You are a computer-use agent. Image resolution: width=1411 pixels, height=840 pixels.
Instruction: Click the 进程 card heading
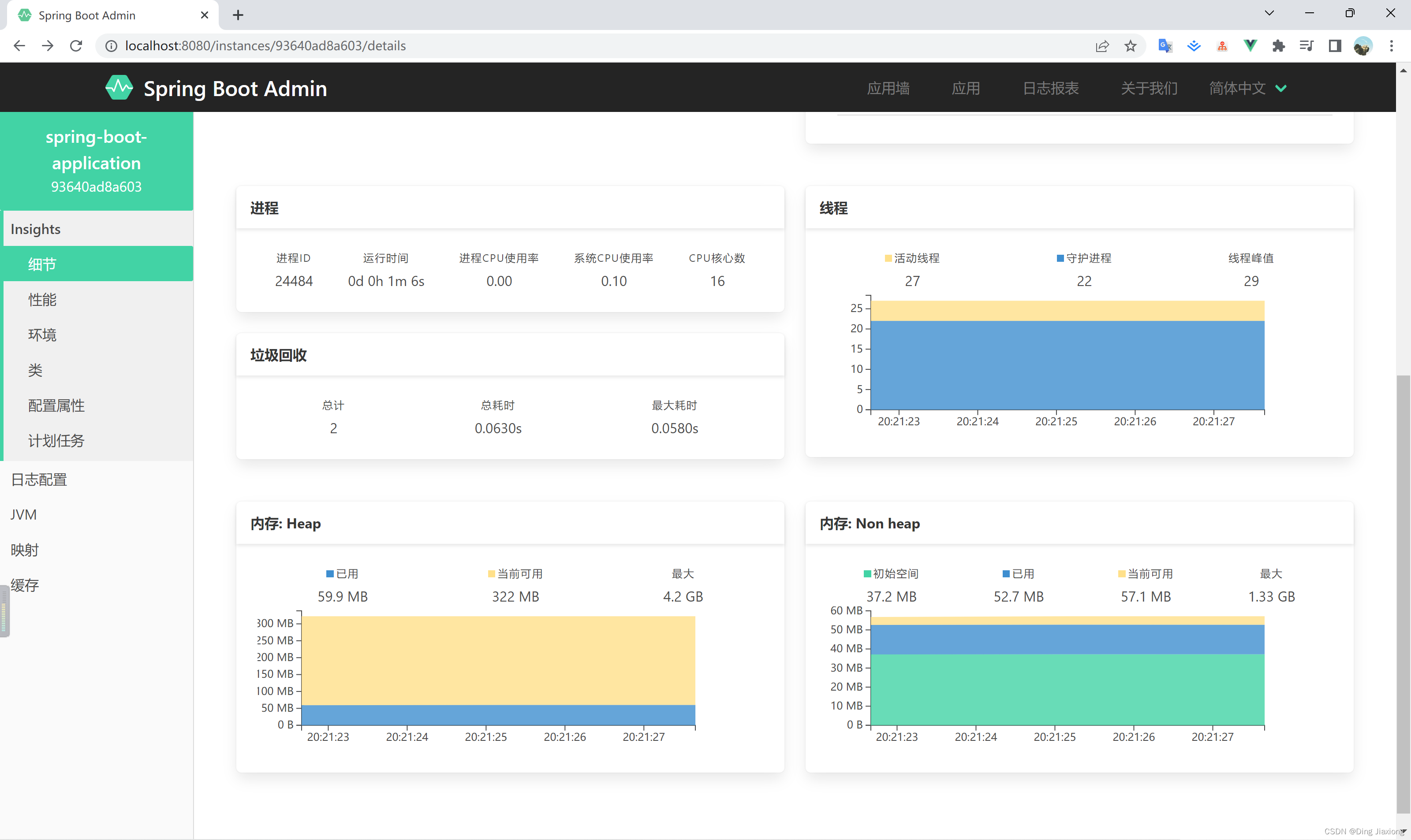[x=265, y=208]
